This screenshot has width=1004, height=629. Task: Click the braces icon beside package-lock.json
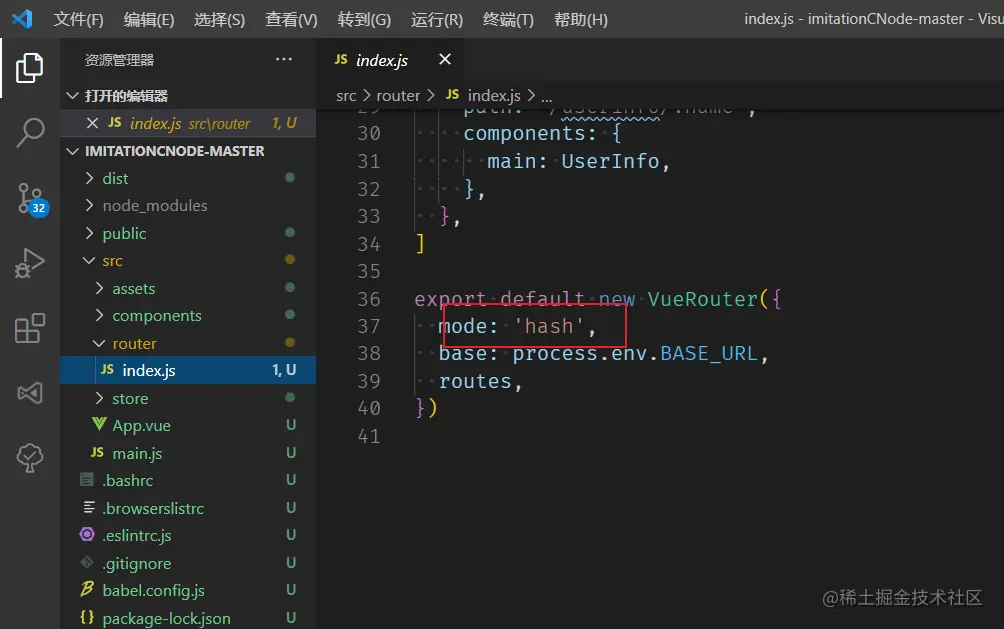point(87,617)
